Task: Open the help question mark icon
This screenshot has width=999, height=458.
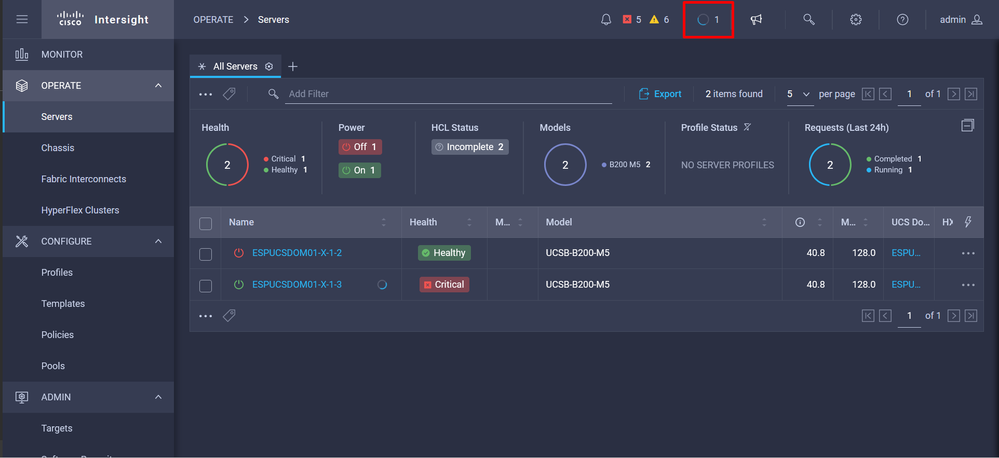Action: 902,20
